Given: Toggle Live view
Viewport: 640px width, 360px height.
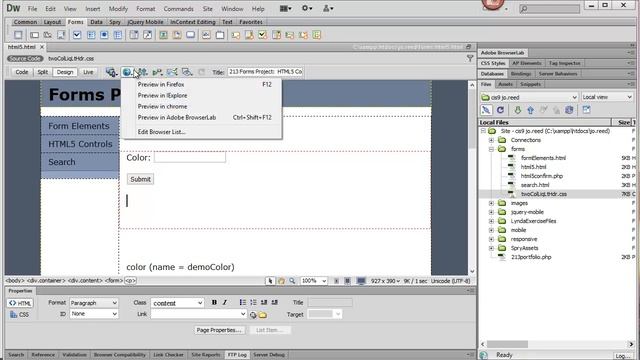Looking at the screenshot, I should [x=88, y=72].
